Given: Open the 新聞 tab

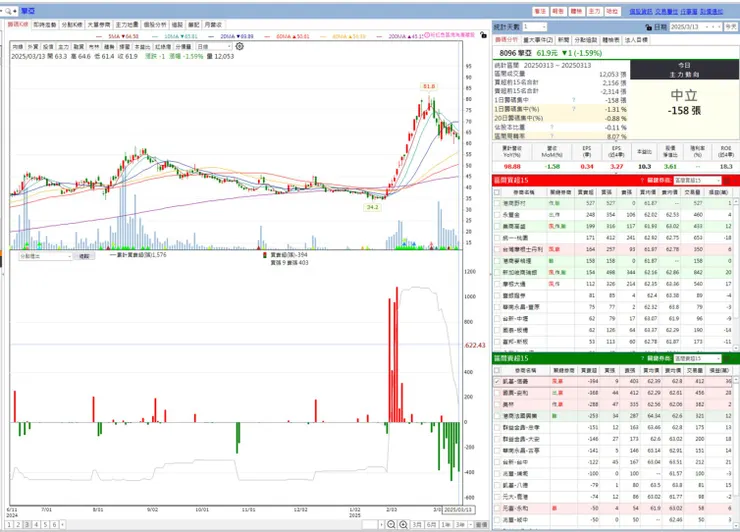Looking at the screenshot, I should pos(563,40).
